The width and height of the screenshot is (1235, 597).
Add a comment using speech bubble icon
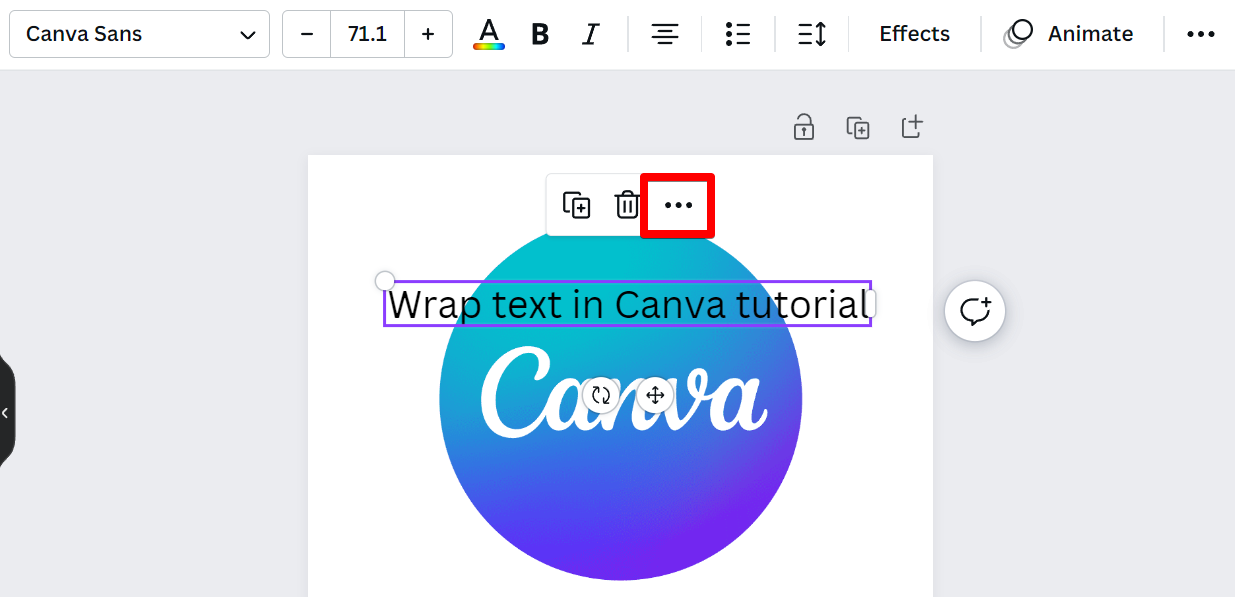pyautogui.click(x=975, y=311)
